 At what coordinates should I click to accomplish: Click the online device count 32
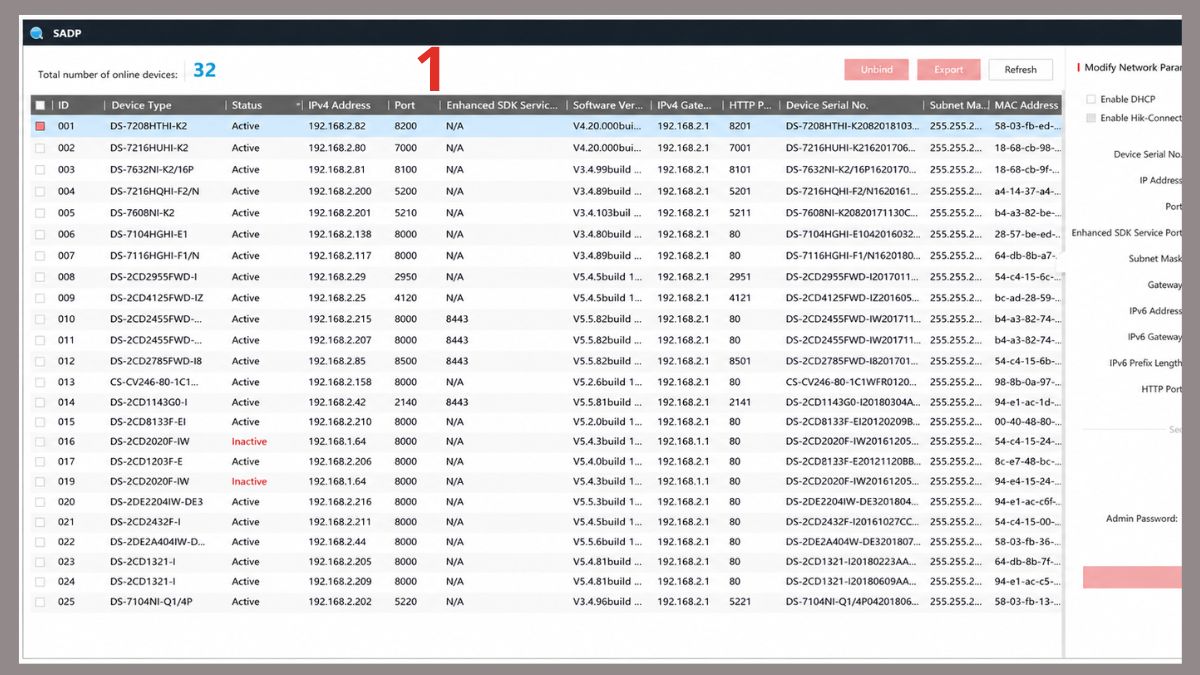pyautogui.click(x=204, y=70)
